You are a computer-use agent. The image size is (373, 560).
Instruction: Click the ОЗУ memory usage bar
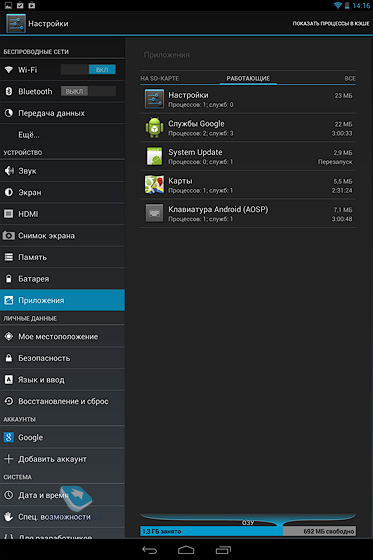point(248,531)
